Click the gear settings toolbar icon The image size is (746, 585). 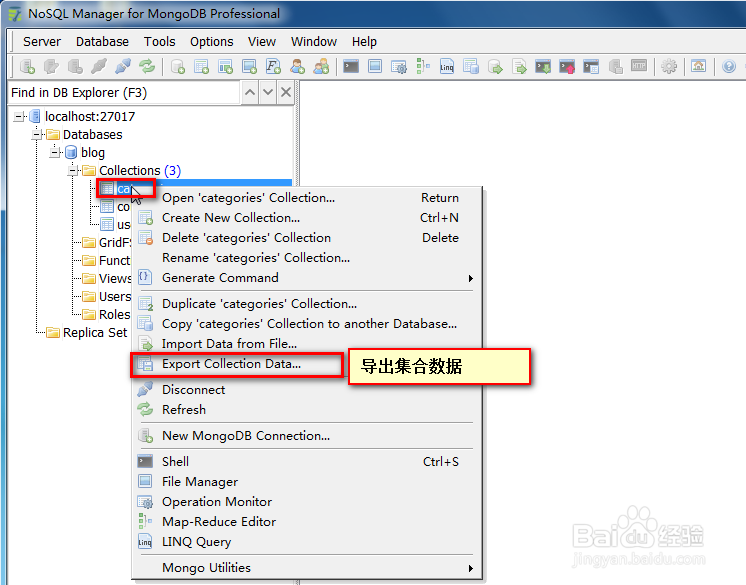pyautogui.click(x=669, y=66)
